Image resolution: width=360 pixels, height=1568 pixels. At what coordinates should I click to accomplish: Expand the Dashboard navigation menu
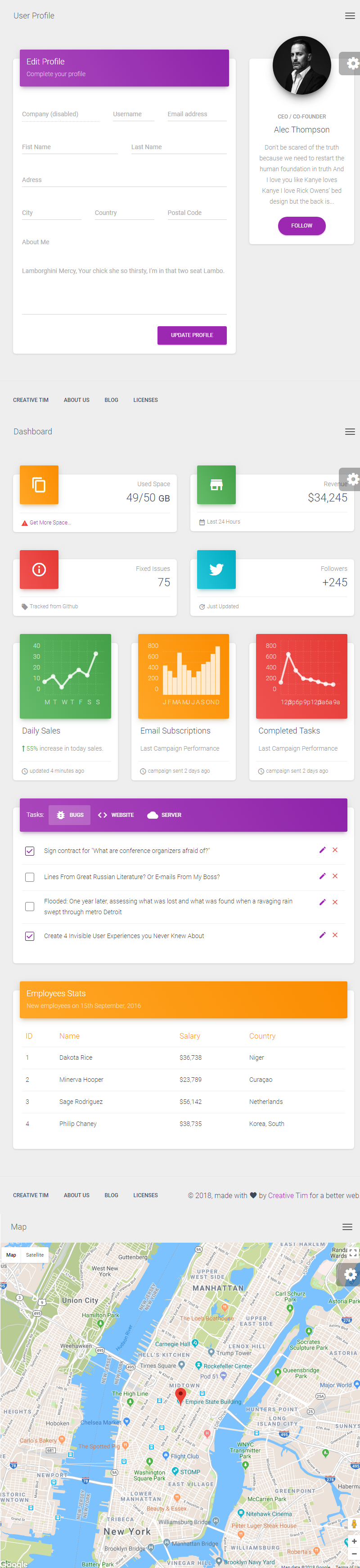(350, 432)
